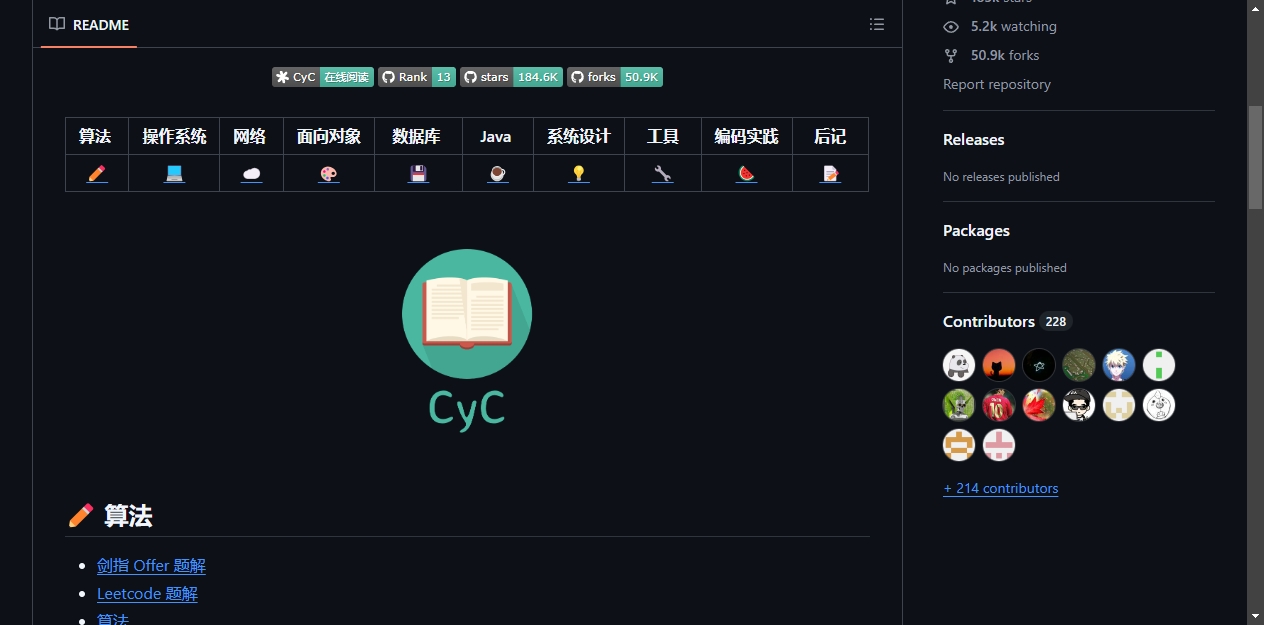Click the orange striped identicon avatar

coord(959,445)
